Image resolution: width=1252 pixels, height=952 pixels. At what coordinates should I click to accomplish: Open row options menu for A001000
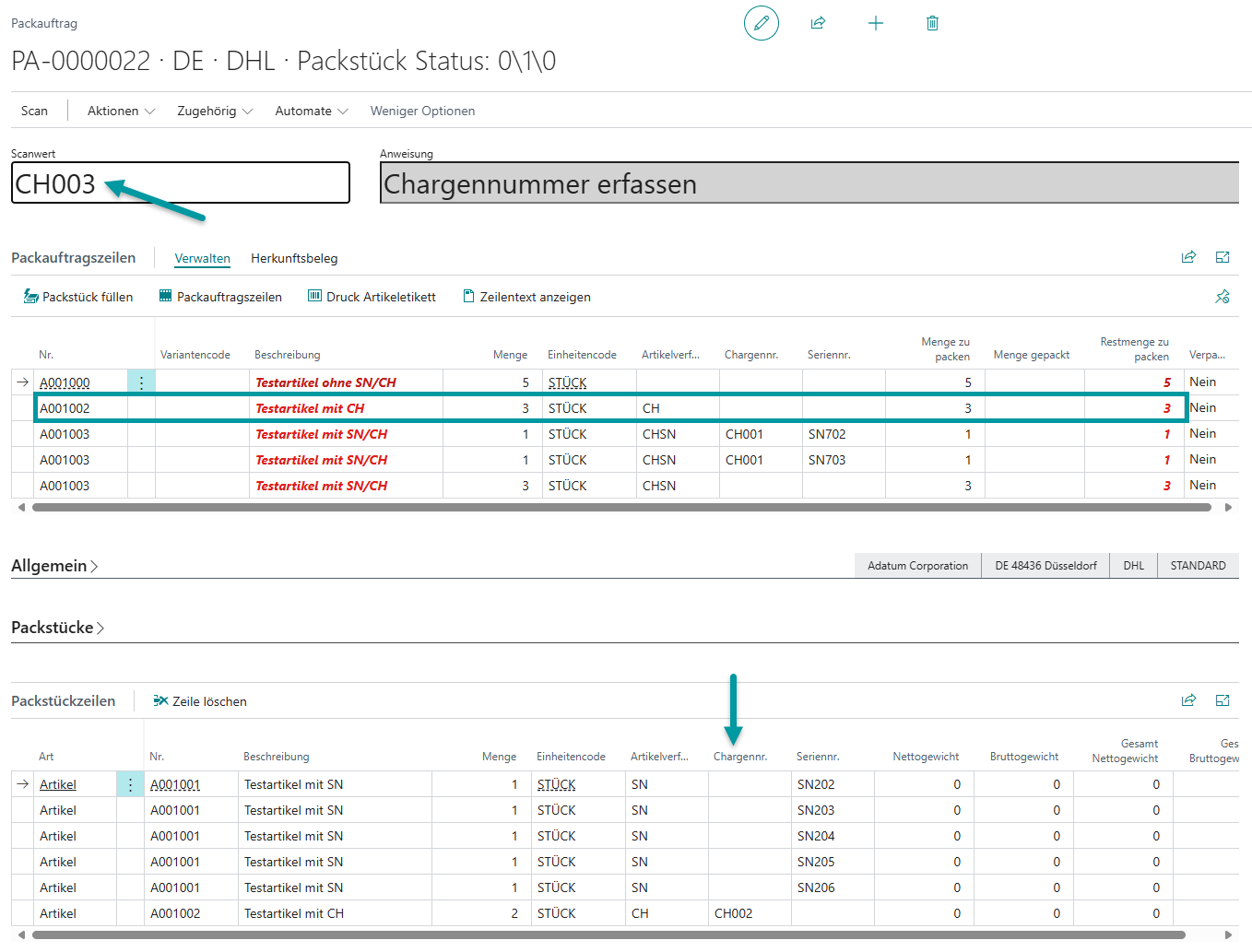(x=141, y=382)
